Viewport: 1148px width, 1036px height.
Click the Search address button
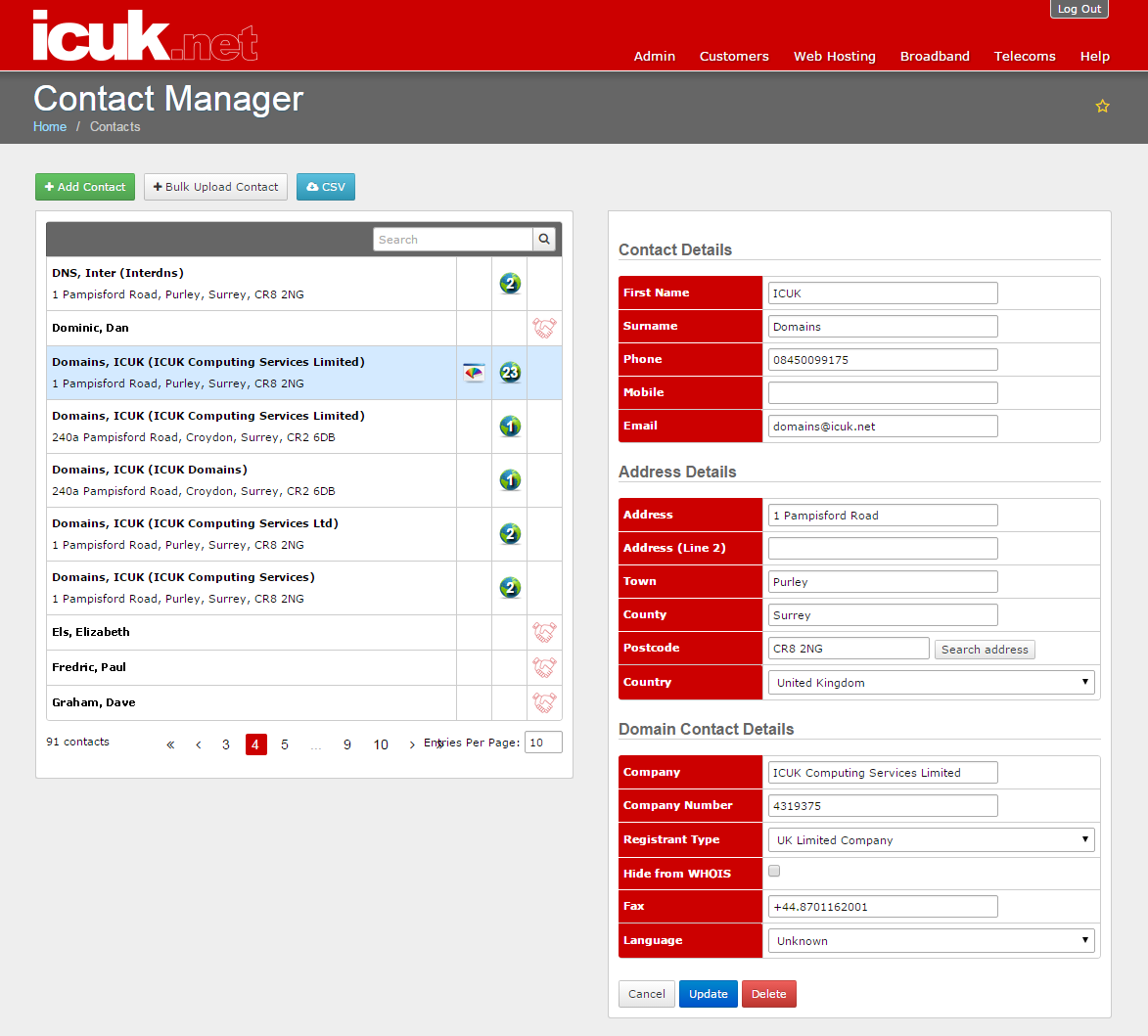[x=985, y=649]
